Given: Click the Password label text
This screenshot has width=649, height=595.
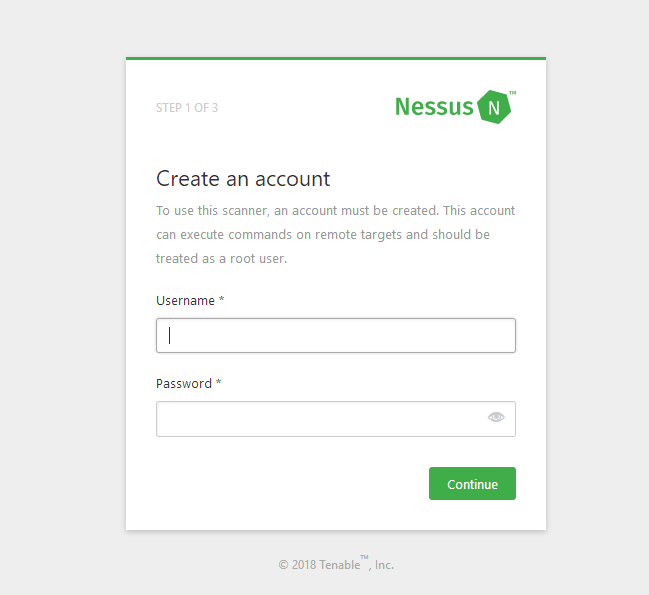Looking at the screenshot, I should [x=184, y=384].
